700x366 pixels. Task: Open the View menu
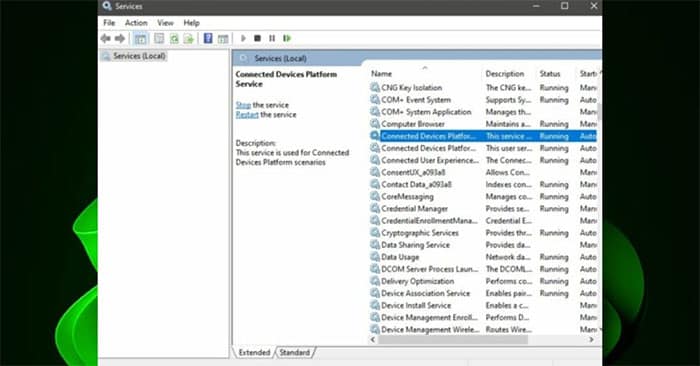coord(165,23)
